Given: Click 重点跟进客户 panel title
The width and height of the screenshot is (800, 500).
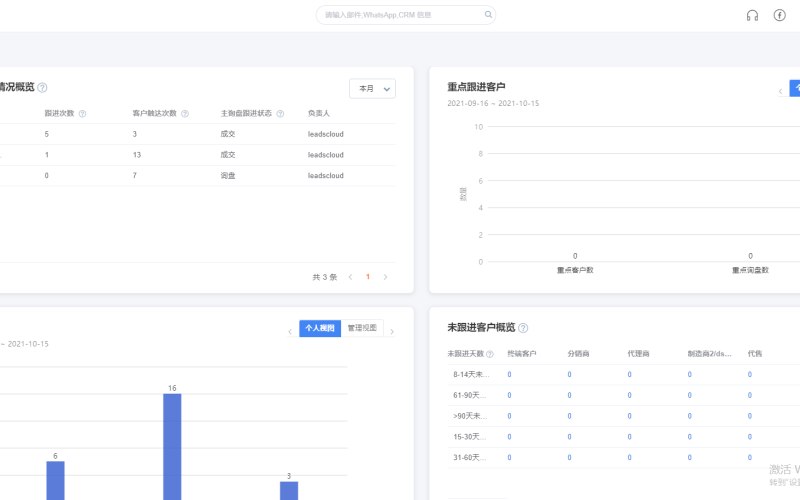Looking at the screenshot, I should [x=476, y=87].
